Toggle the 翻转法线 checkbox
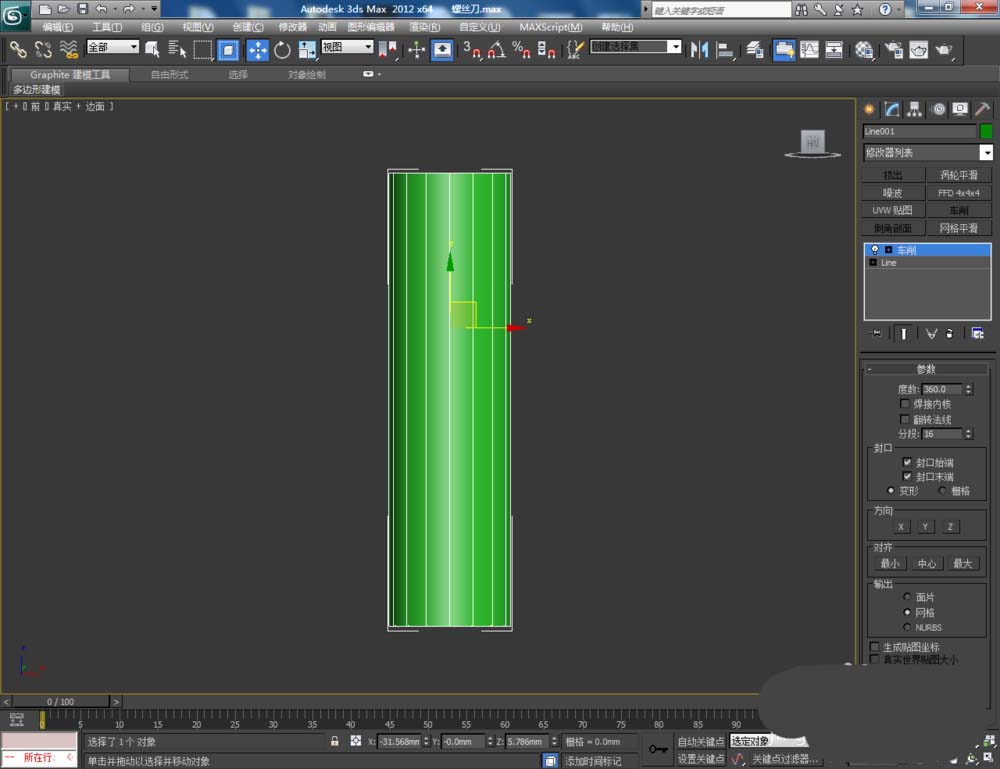Screen dimensions: 1000x769 pos(905,419)
